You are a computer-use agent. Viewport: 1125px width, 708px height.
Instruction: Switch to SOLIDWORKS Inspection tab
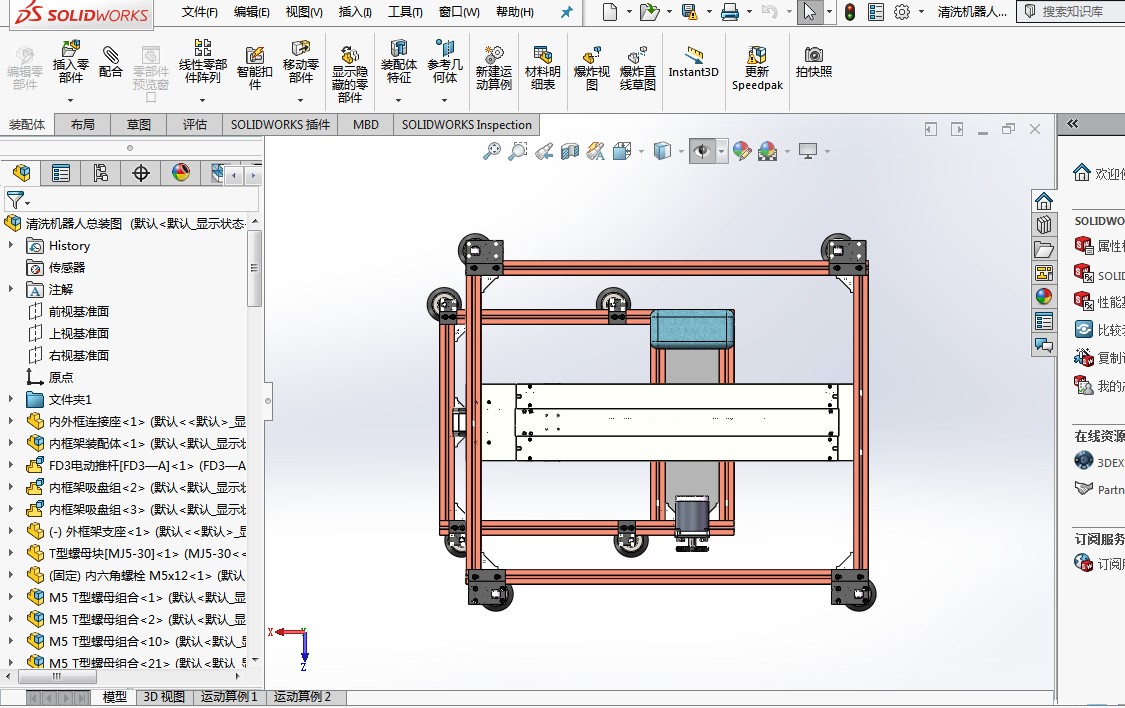[x=466, y=124]
